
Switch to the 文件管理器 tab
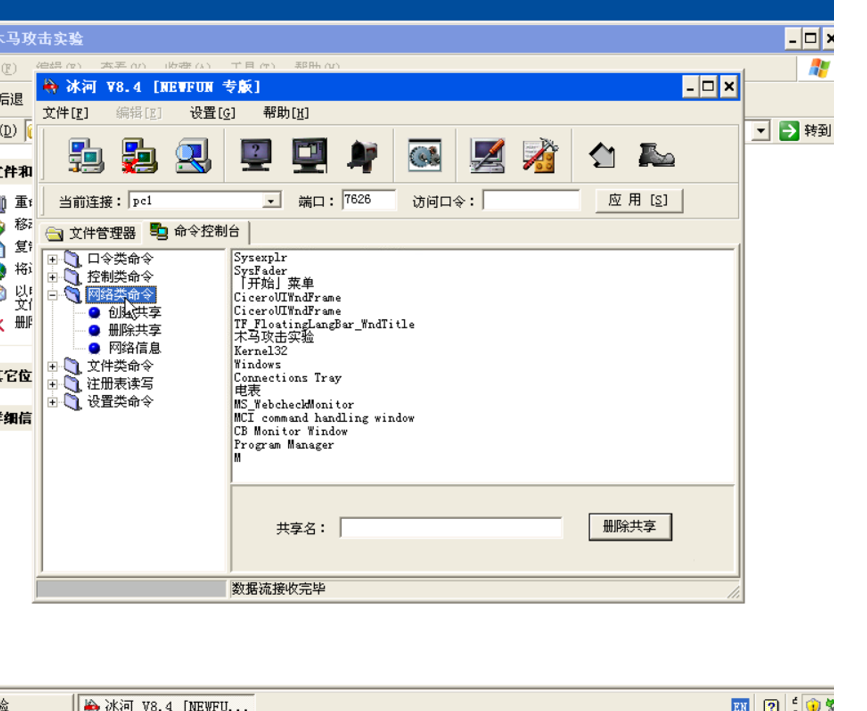[91, 233]
